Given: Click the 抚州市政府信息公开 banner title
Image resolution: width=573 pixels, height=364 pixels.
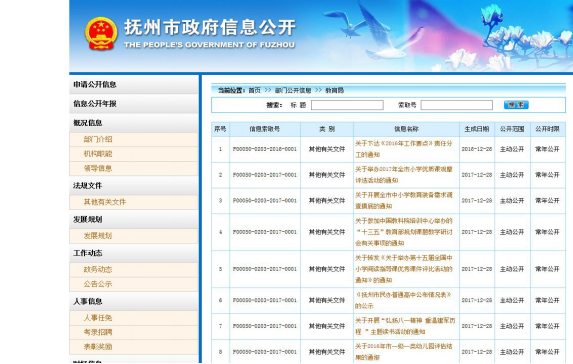Looking at the screenshot, I should point(210,28).
